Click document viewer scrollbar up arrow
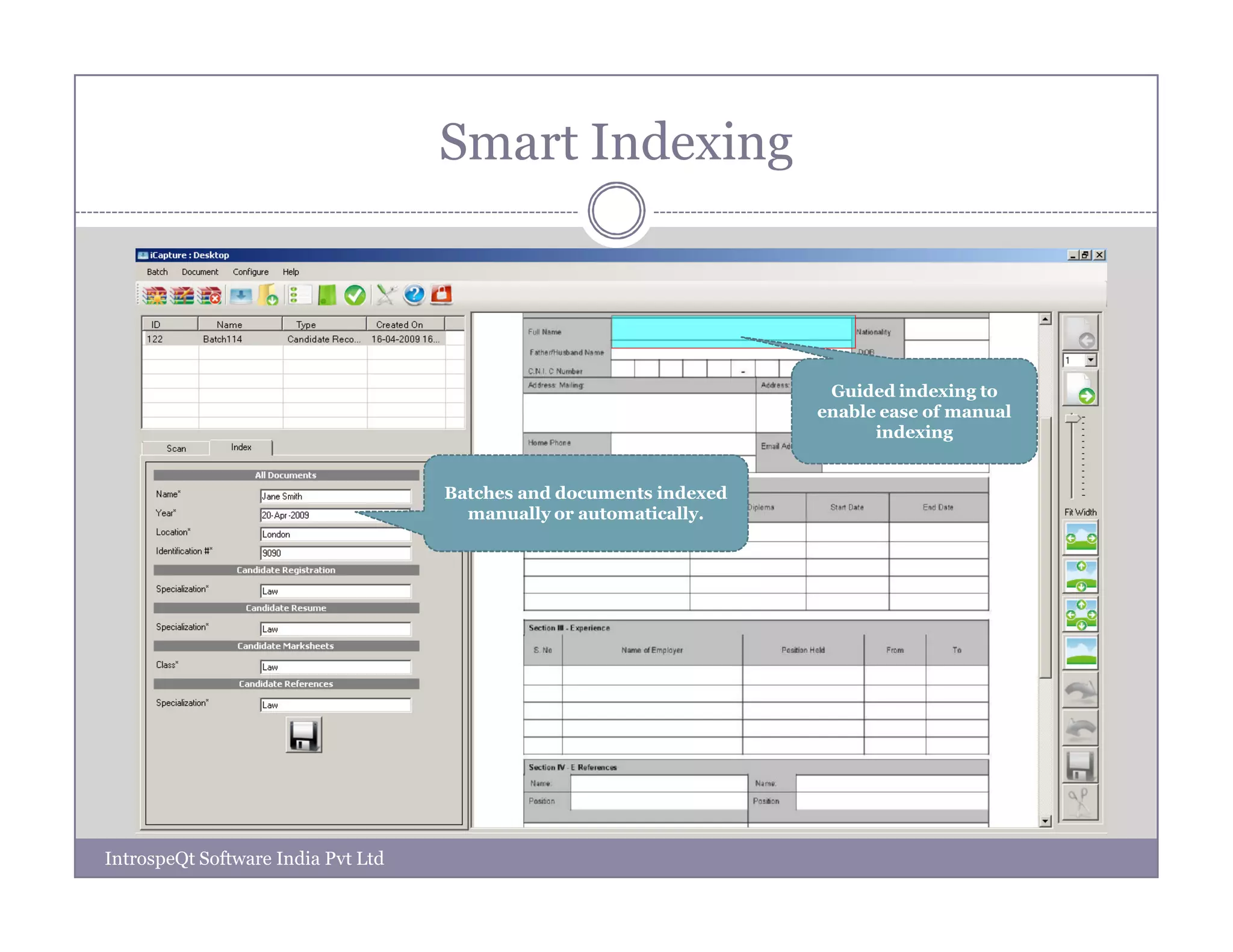1233x952 pixels. [x=1046, y=320]
